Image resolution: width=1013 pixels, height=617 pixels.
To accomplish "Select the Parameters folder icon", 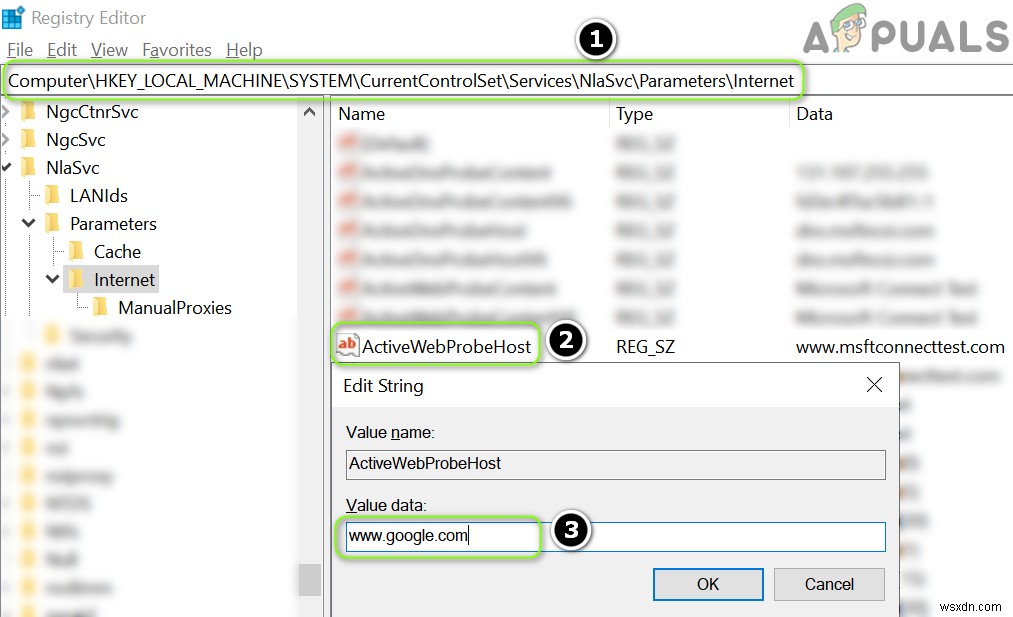I will [52, 224].
